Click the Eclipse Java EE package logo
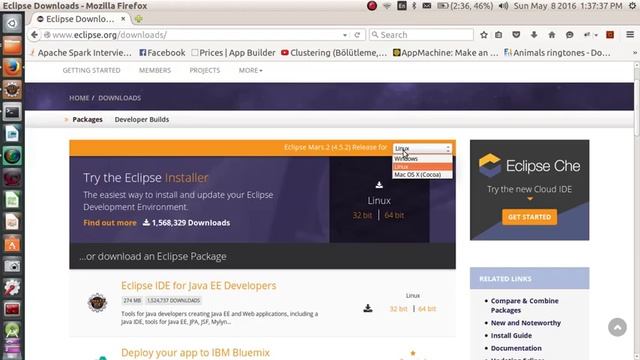The height and width of the screenshot is (360, 640). [x=97, y=302]
